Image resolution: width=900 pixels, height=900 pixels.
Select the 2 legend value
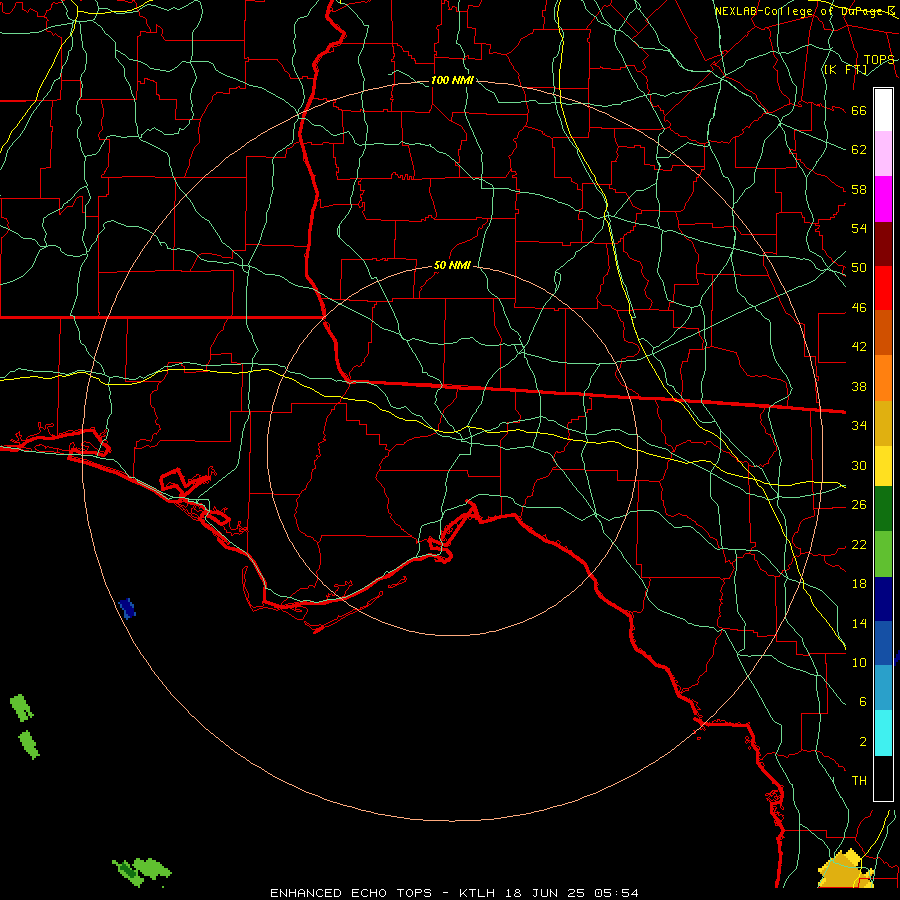pos(862,742)
